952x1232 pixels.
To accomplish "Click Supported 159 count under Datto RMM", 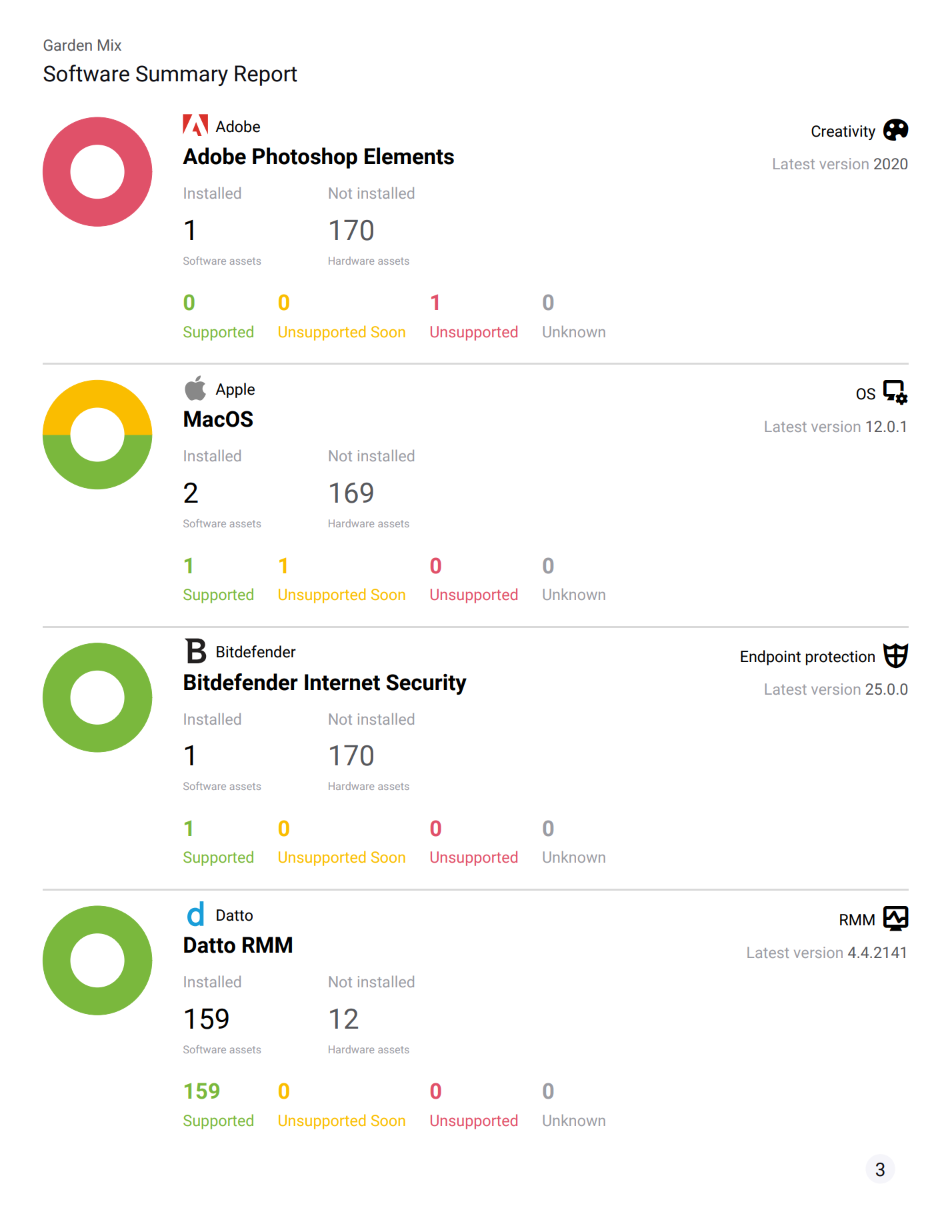I will point(201,1091).
